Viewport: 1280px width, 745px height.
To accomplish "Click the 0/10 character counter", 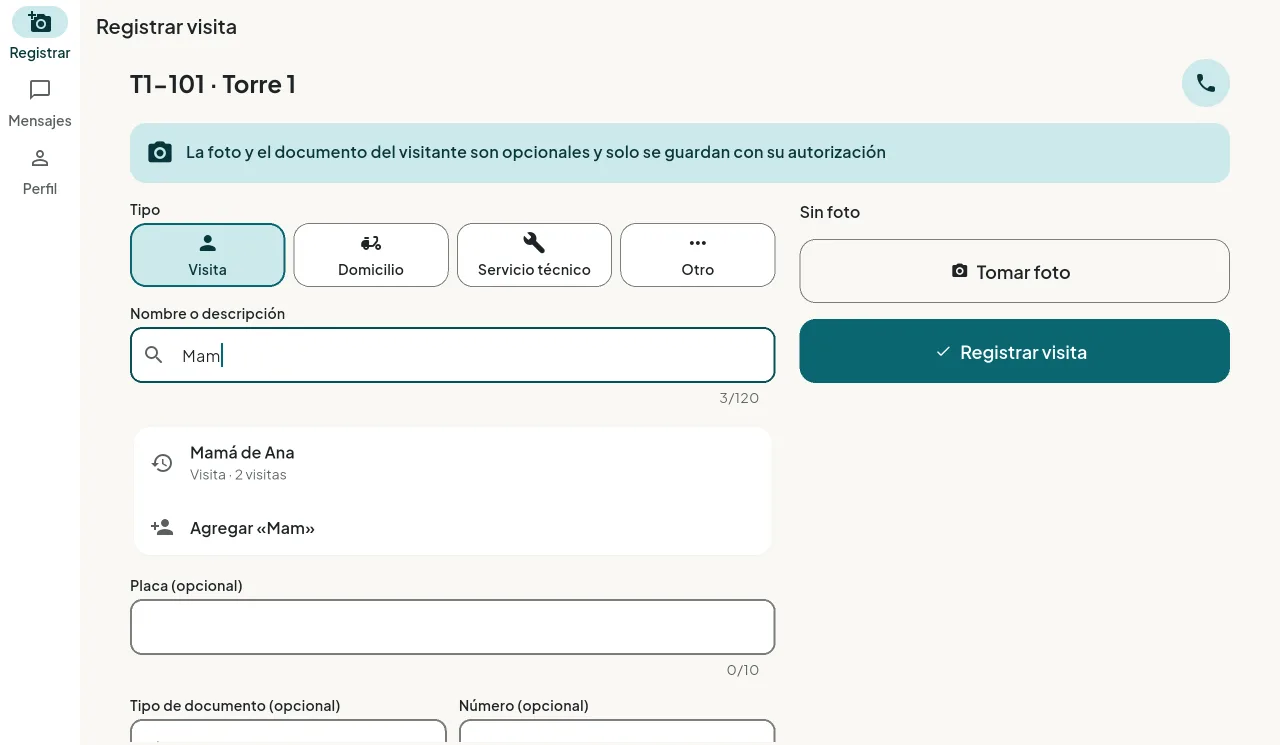I will (x=743, y=670).
